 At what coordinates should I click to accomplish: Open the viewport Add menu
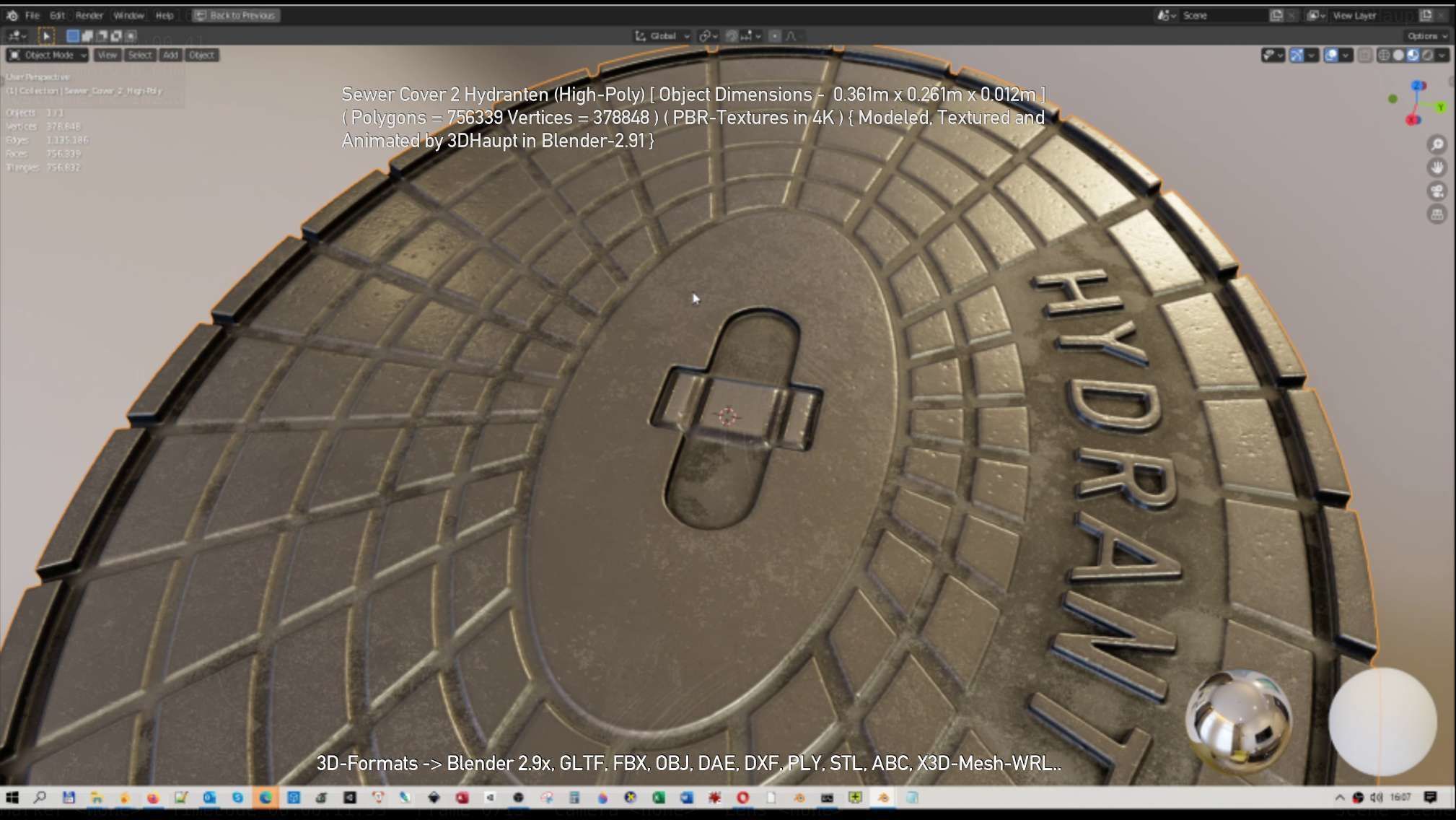pyautogui.click(x=170, y=55)
